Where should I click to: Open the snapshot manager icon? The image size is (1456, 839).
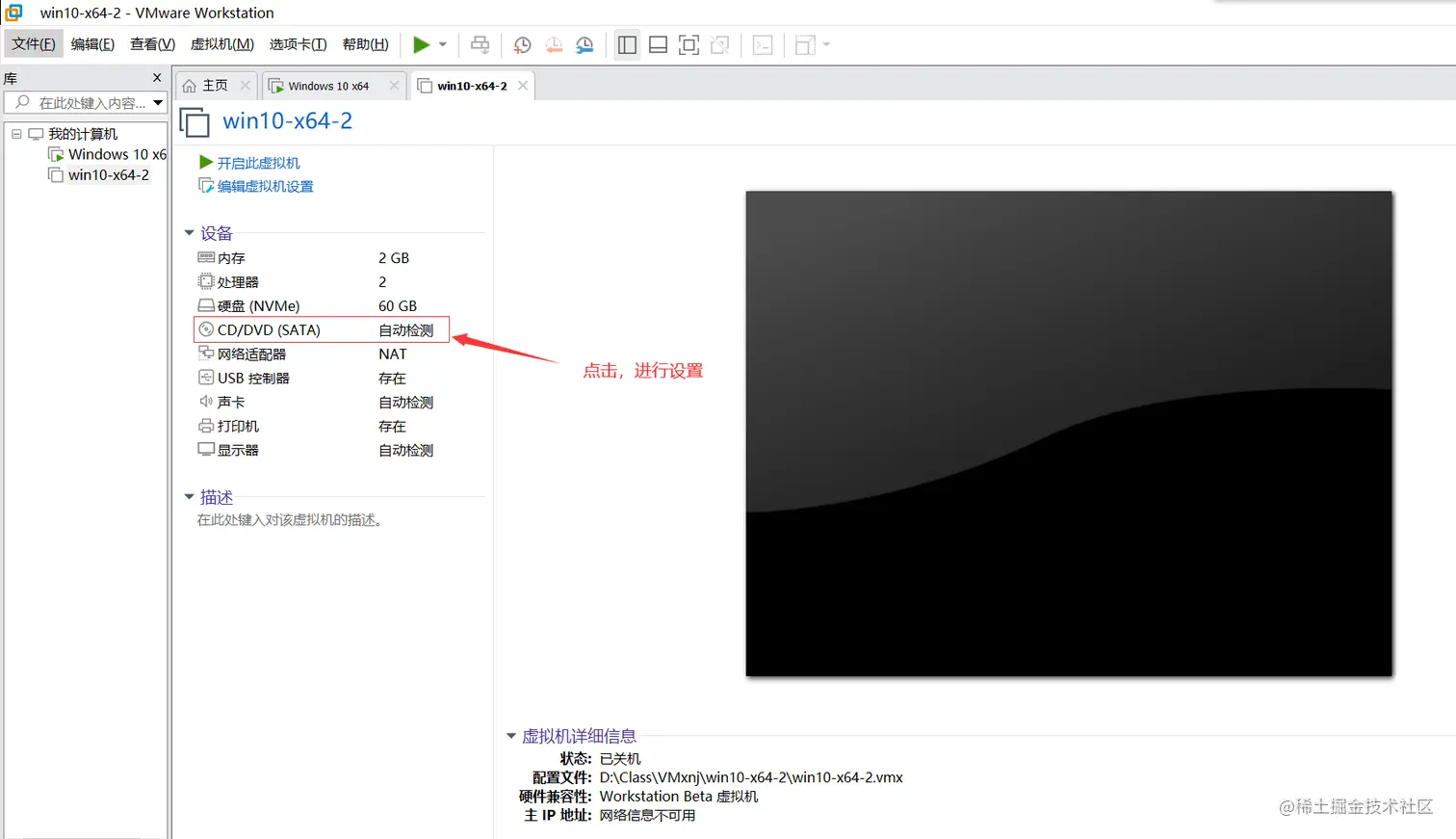[x=585, y=45]
